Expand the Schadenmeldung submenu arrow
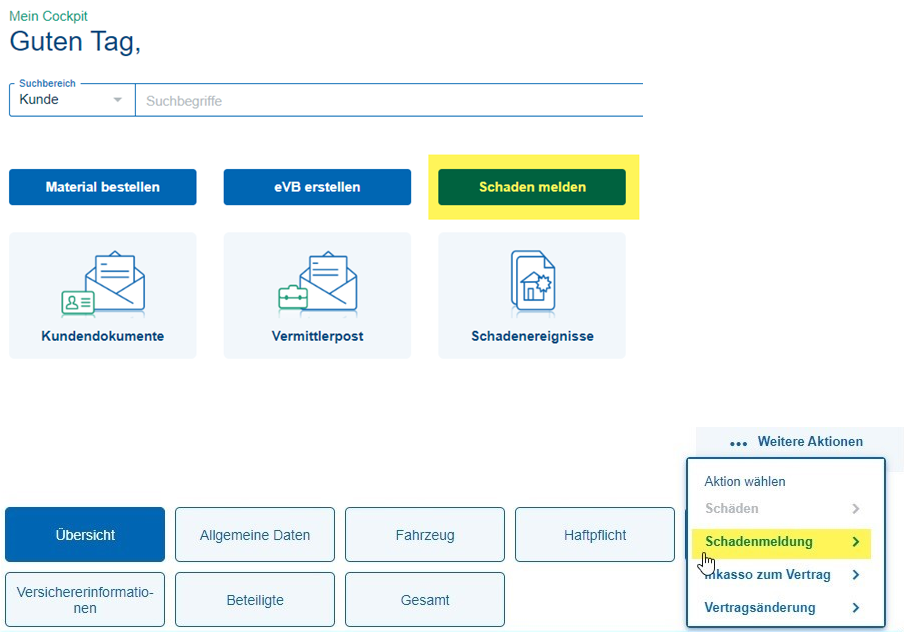This screenshot has width=904, height=632. [x=856, y=542]
